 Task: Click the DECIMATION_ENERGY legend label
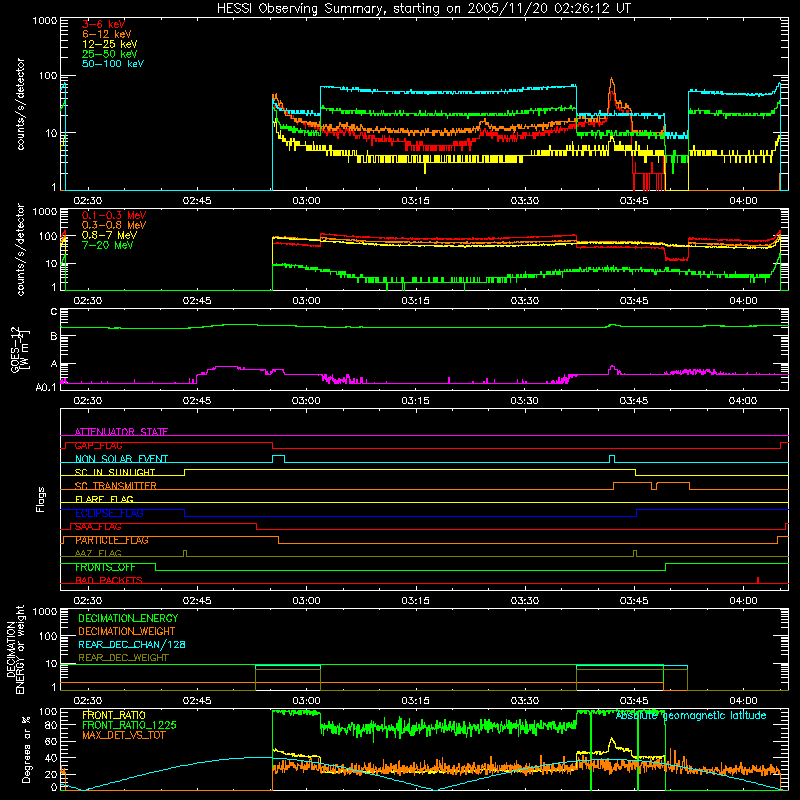128,618
